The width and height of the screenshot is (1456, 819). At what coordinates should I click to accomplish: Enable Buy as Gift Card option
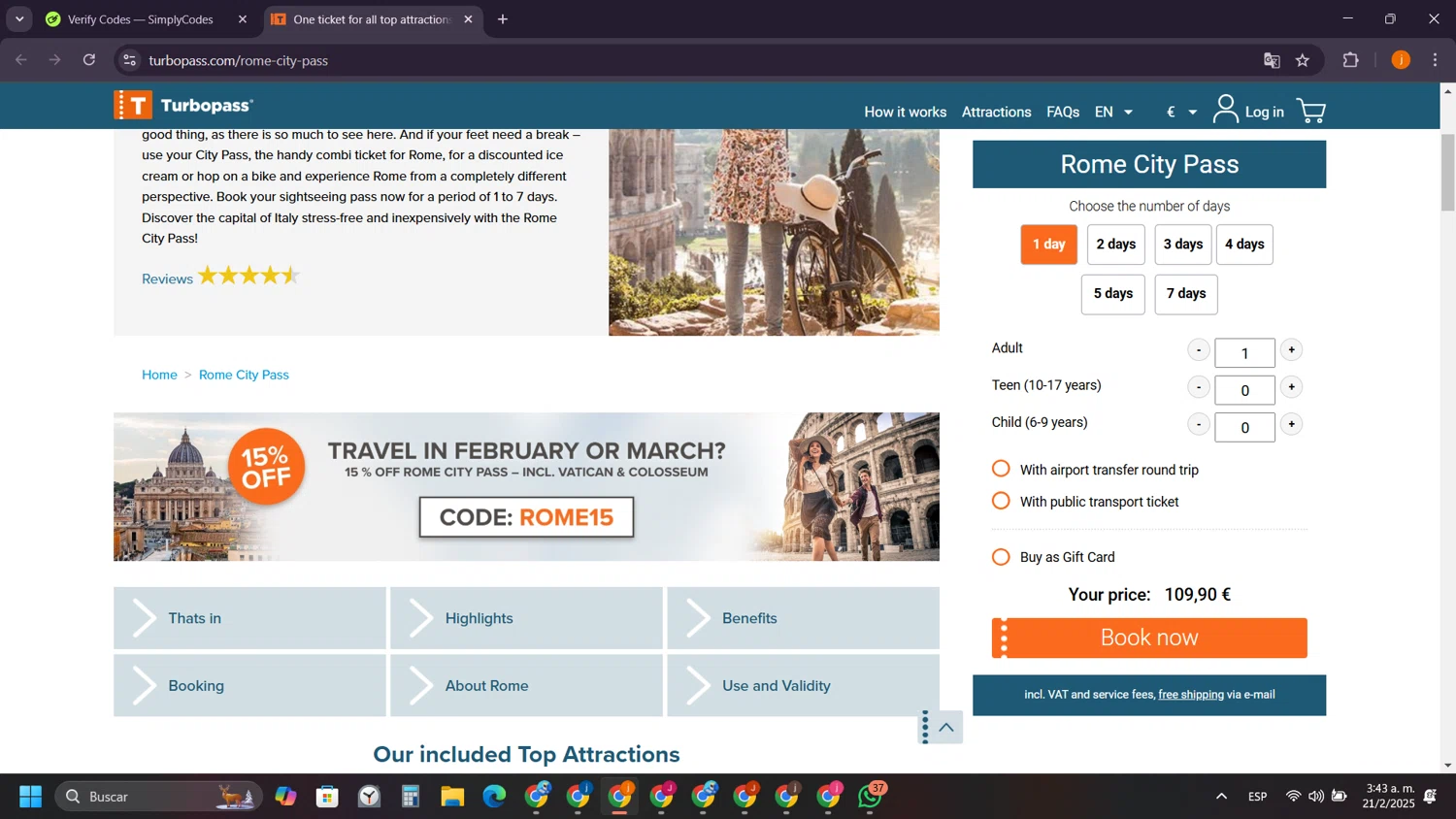1001,557
